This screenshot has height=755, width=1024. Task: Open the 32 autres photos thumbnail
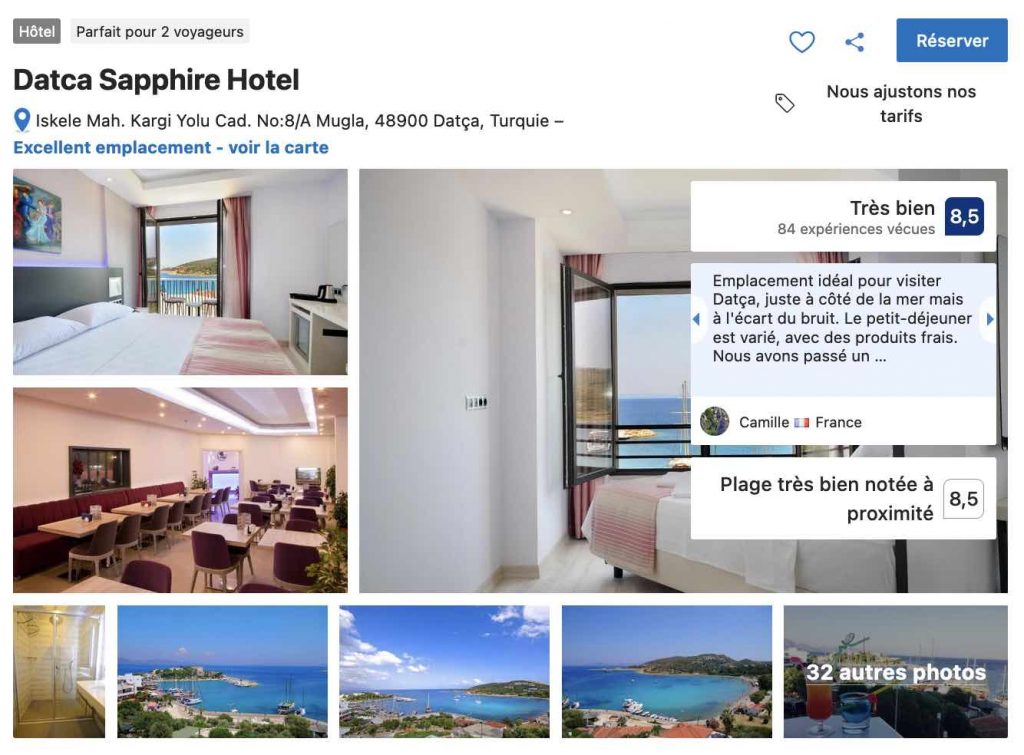pyautogui.click(x=895, y=671)
